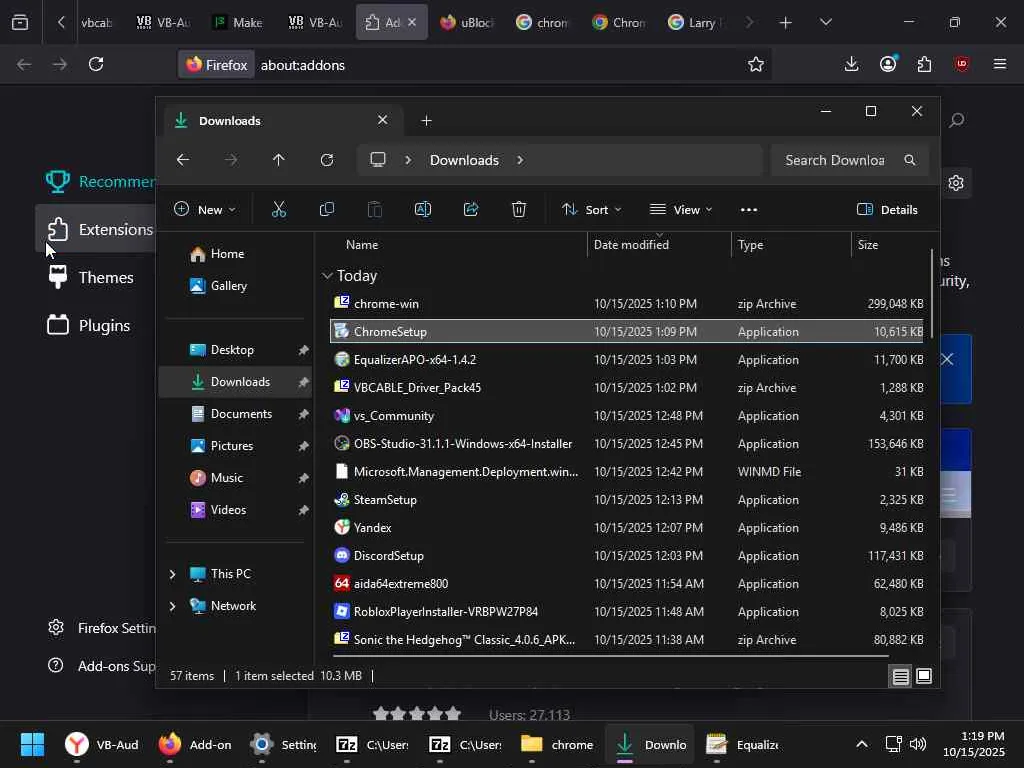Select the SteamSetup file
This screenshot has width=1024, height=768.
(627, 500)
